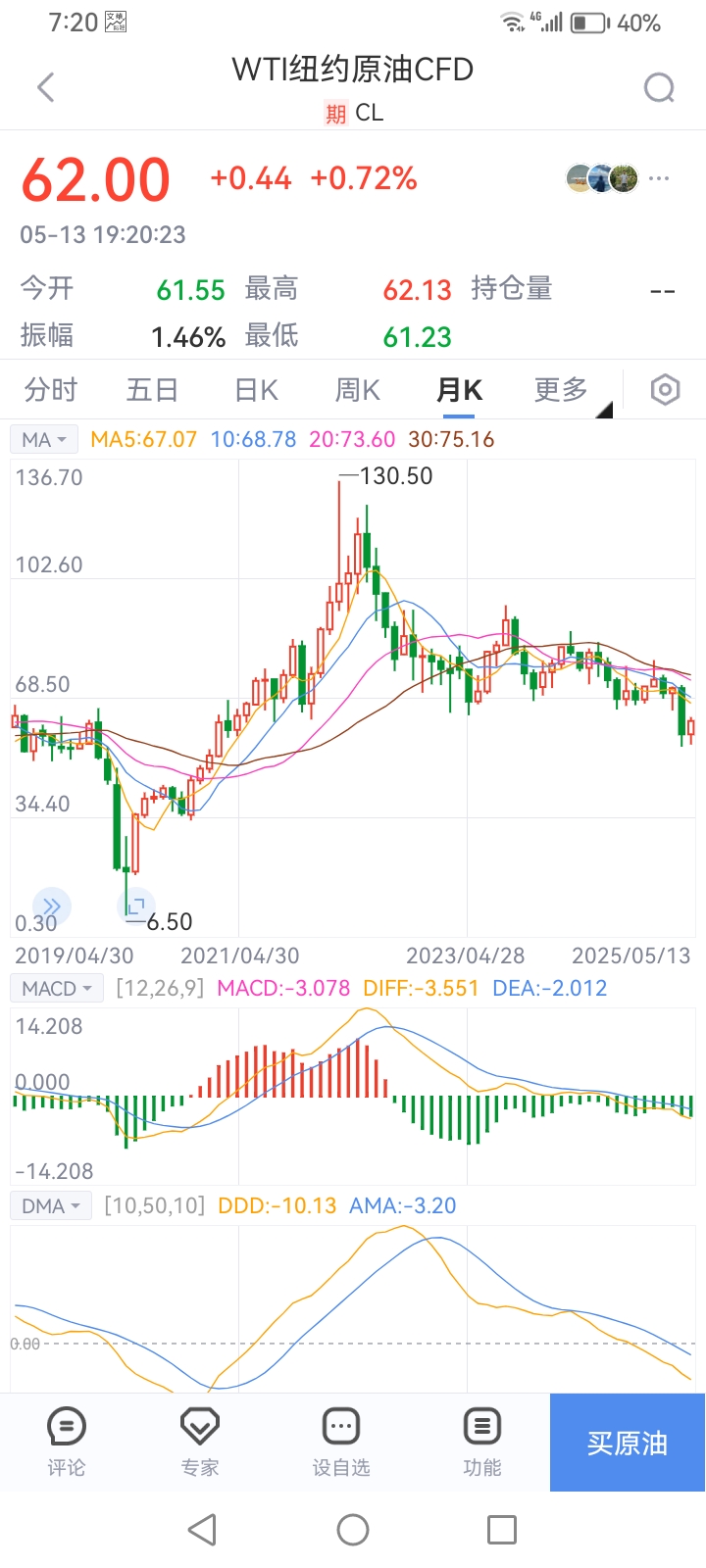Screen dimensions: 706x1568
Task: Open 评论 comments icon
Action: 66,1441
